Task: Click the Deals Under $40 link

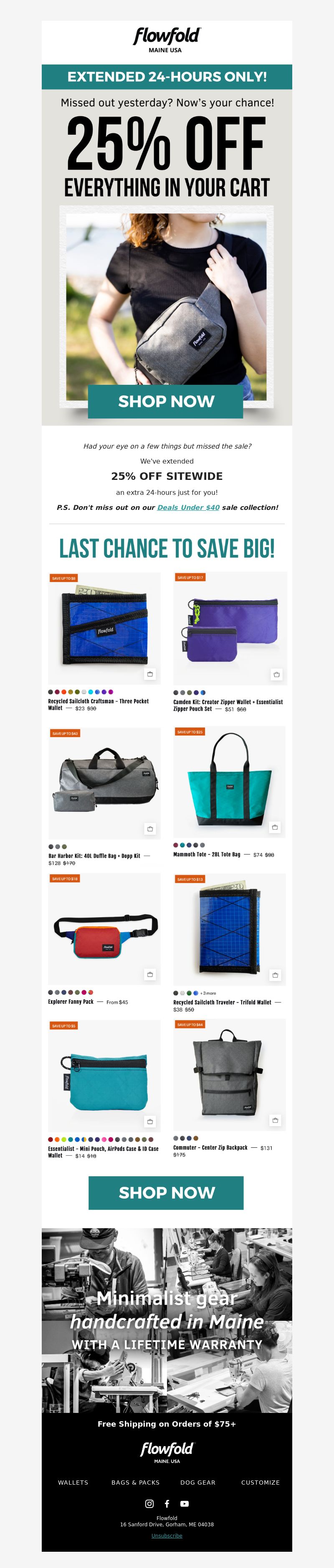Action: click(x=188, y=507)
